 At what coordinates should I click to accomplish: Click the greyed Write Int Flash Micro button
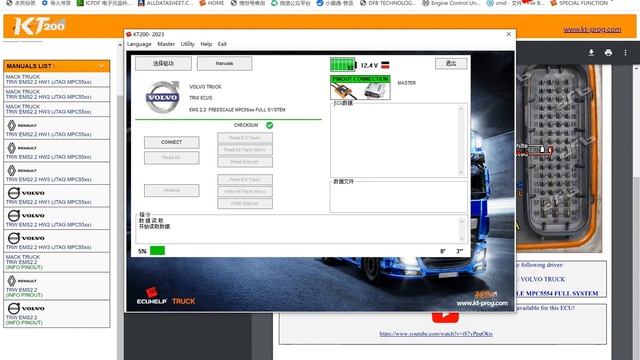(244, 191)
